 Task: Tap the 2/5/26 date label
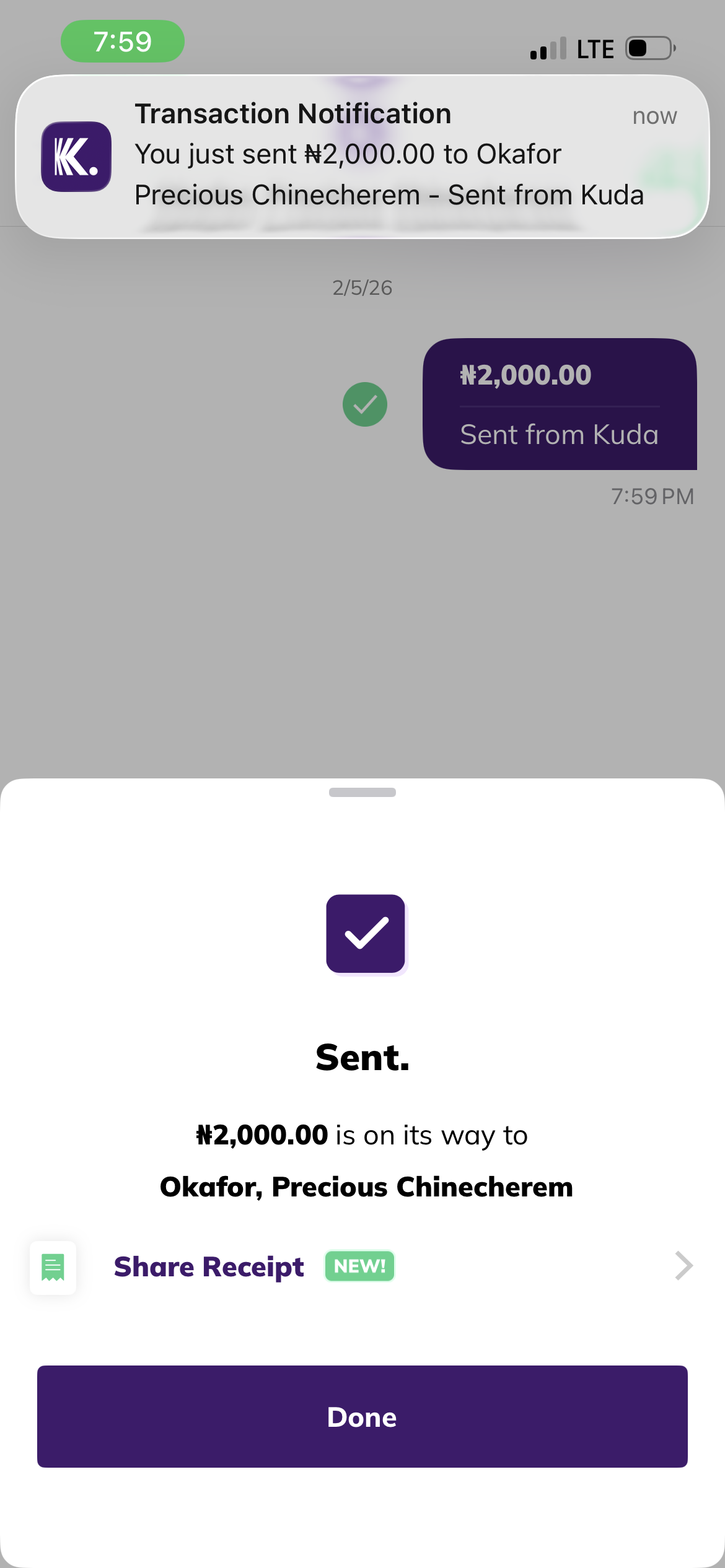point(362,288)
